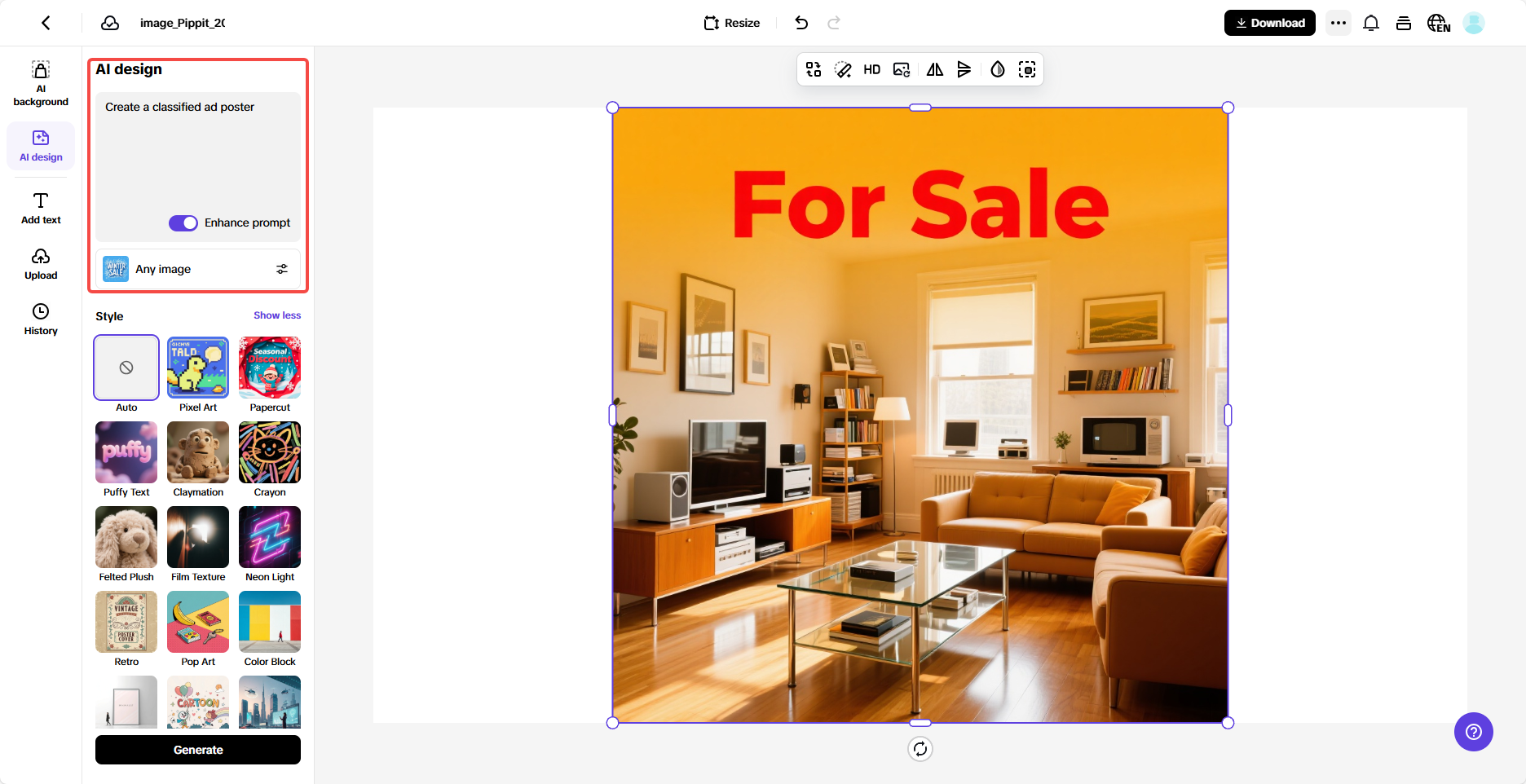Select the Pixel Art style
The width and height of the screenshot is (1526, 784).
click(x=197, y=368)
